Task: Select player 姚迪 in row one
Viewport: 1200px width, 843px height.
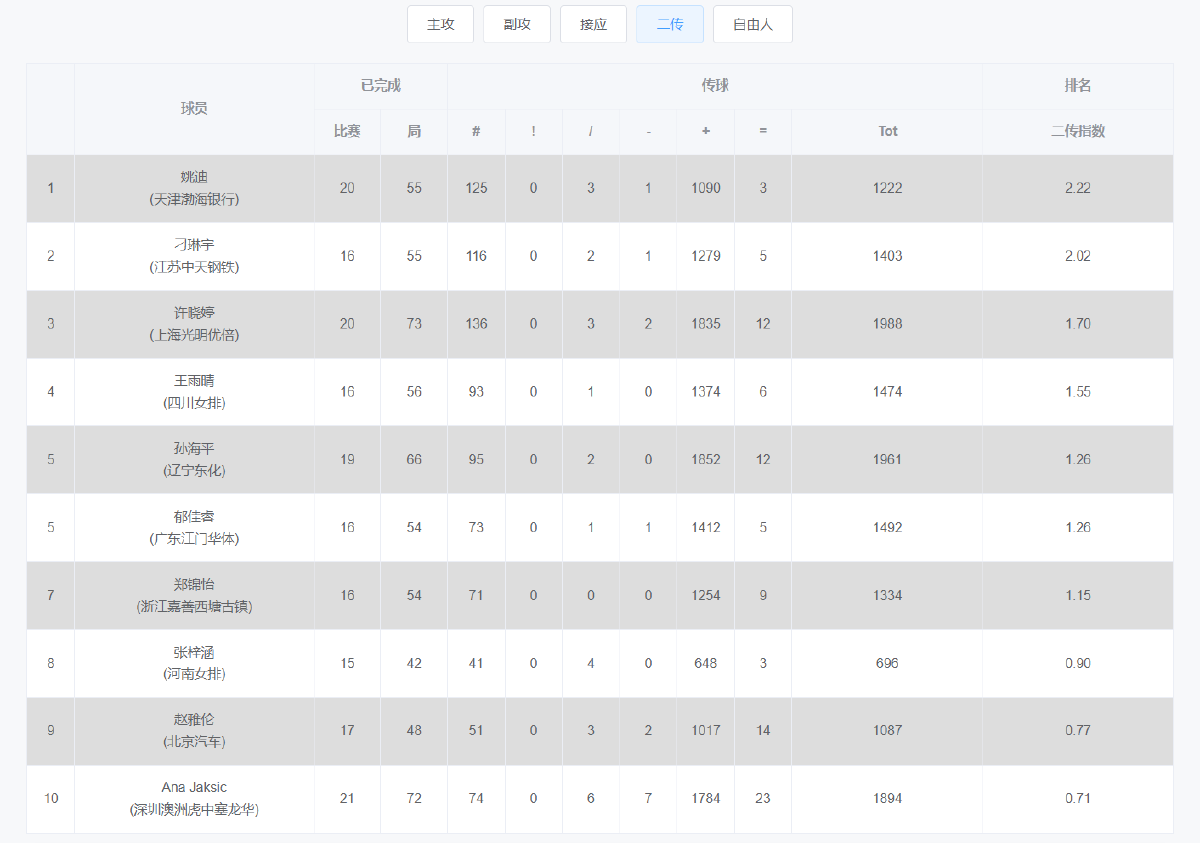Action: [194, 177]
